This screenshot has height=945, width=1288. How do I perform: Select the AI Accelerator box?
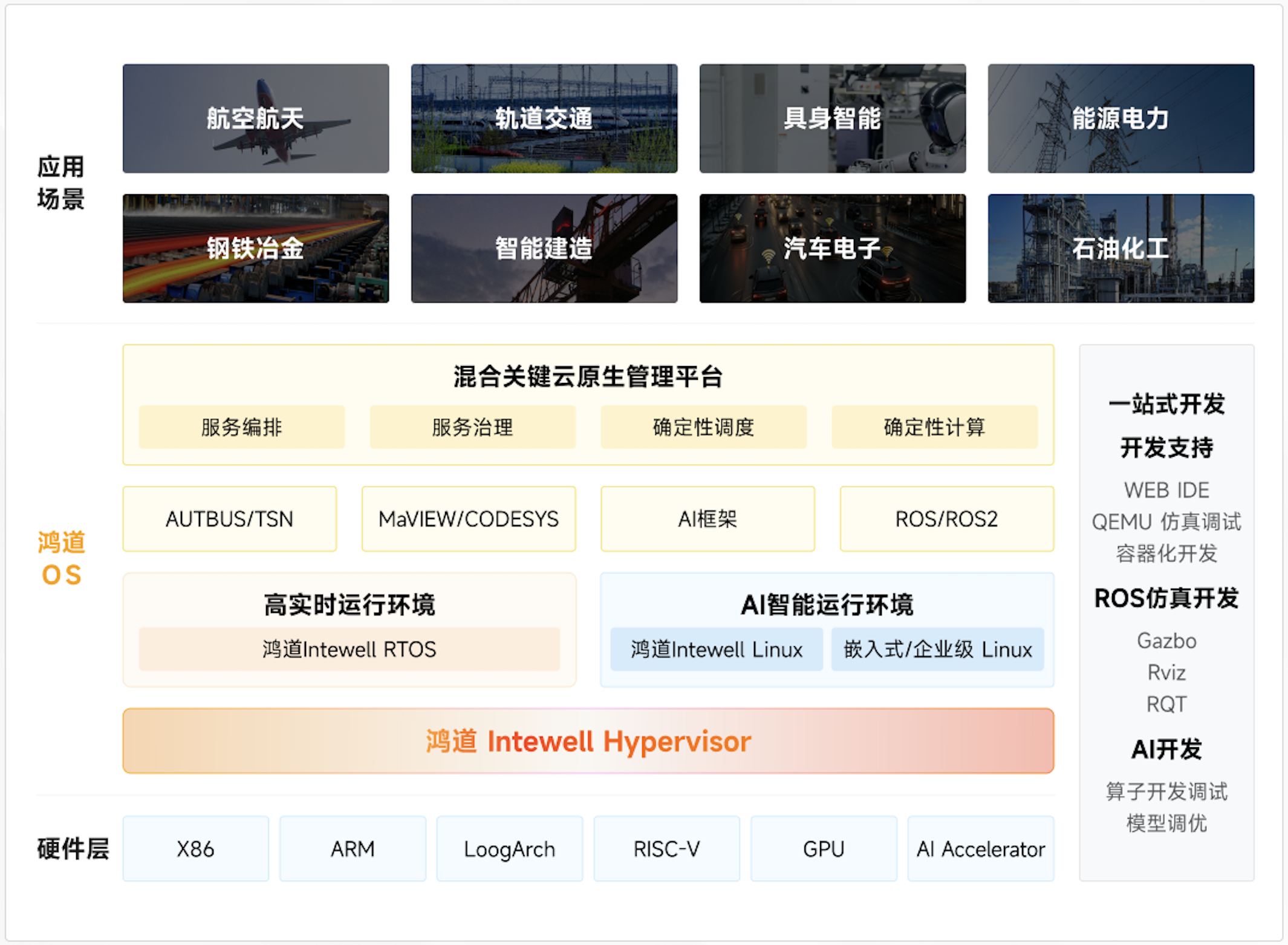981,849
